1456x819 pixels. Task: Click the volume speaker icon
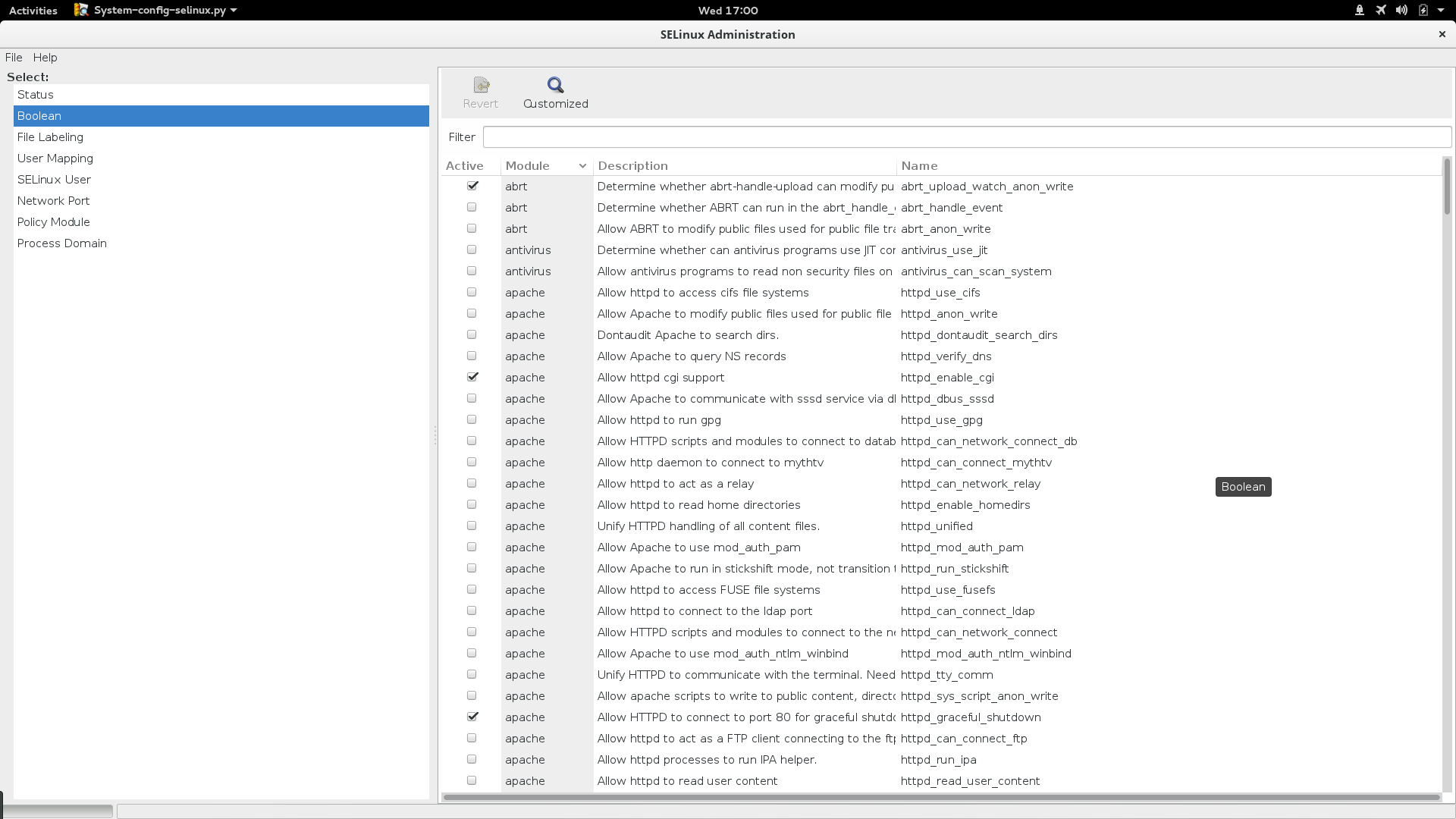pyautogui.click(x=1401, y=10)
